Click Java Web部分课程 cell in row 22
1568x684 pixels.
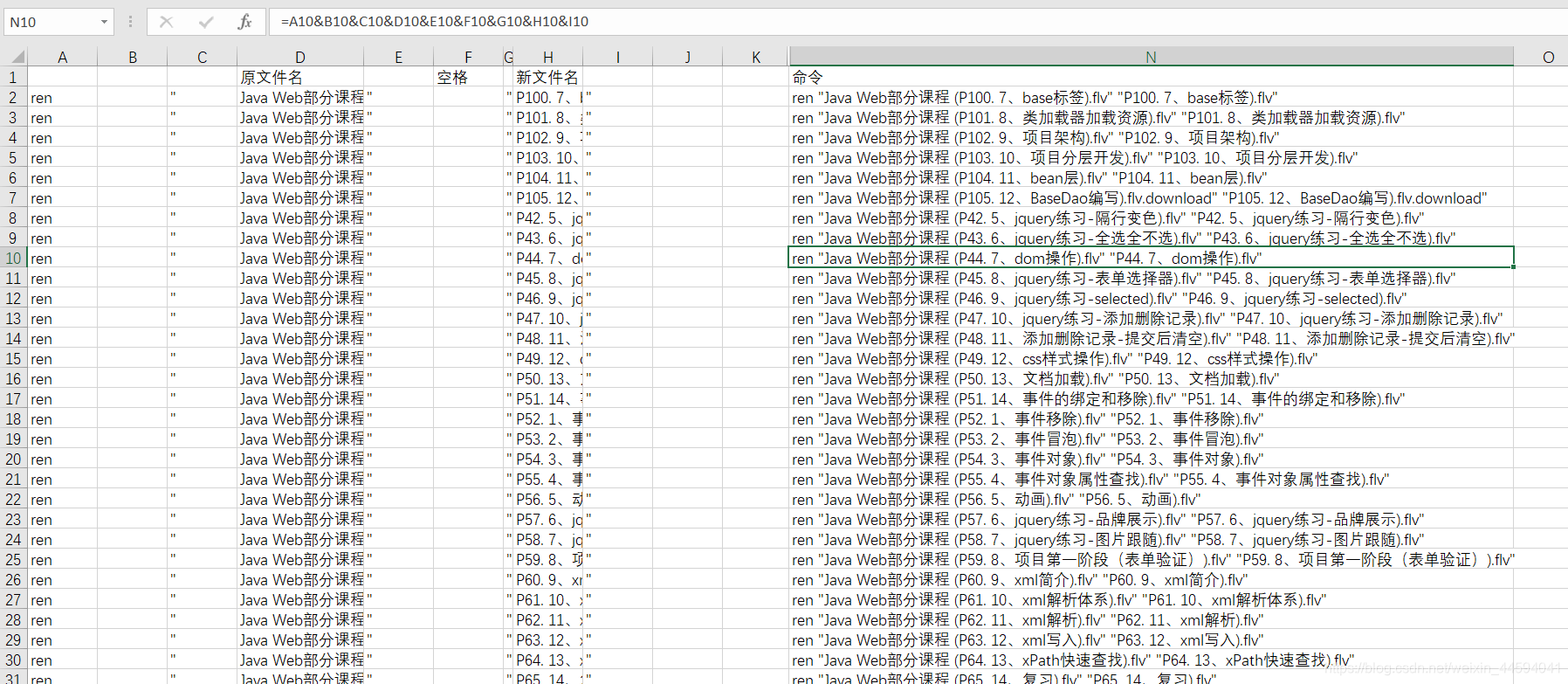(300, 500)
